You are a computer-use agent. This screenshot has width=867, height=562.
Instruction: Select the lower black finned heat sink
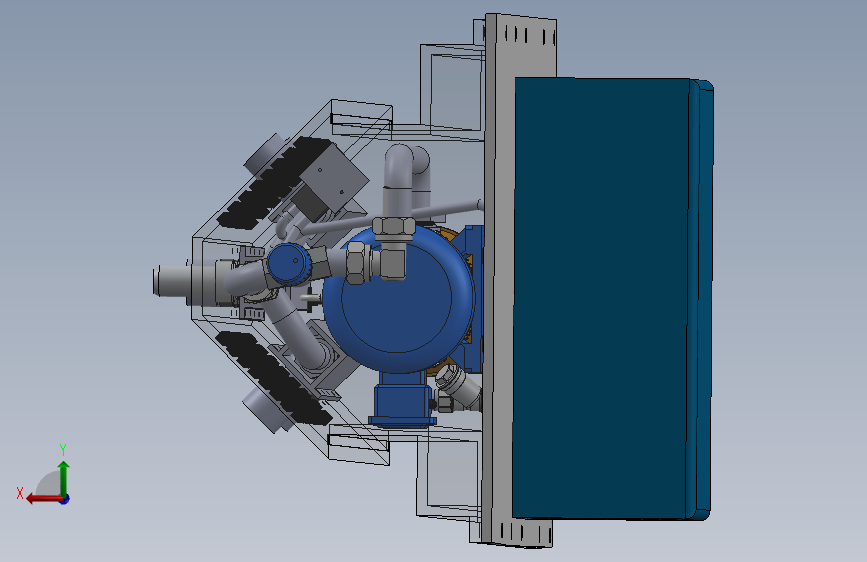click(274, 377)
